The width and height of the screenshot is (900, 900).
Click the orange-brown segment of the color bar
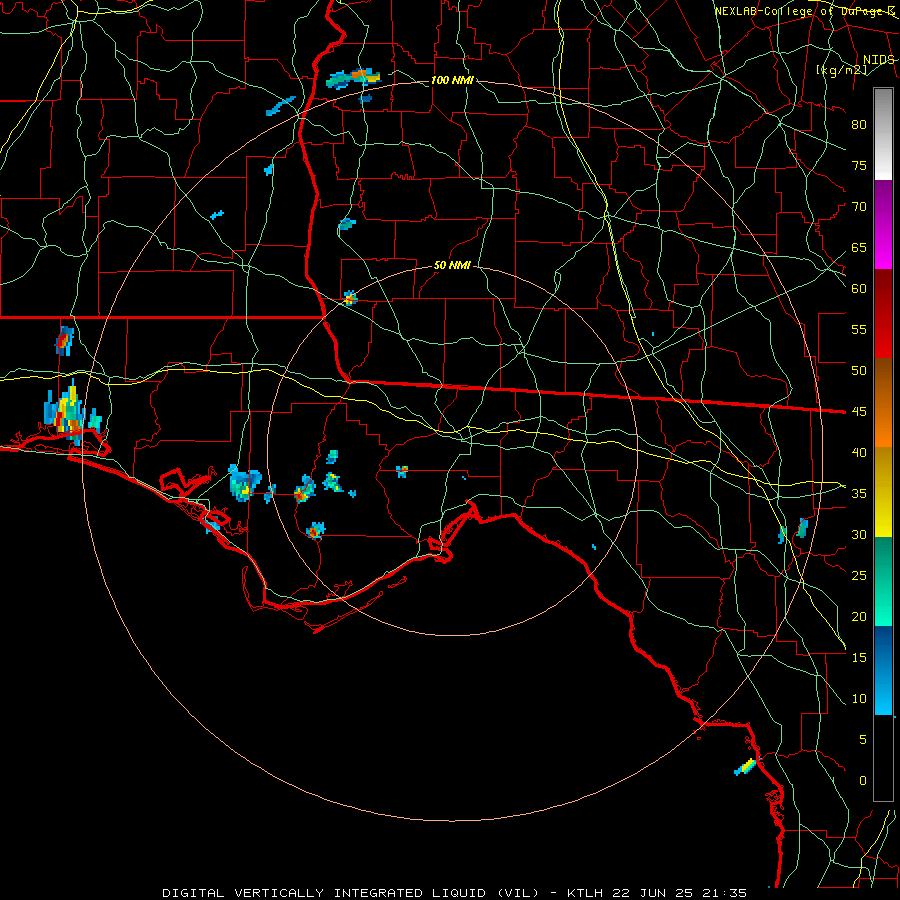click(883, 402)
